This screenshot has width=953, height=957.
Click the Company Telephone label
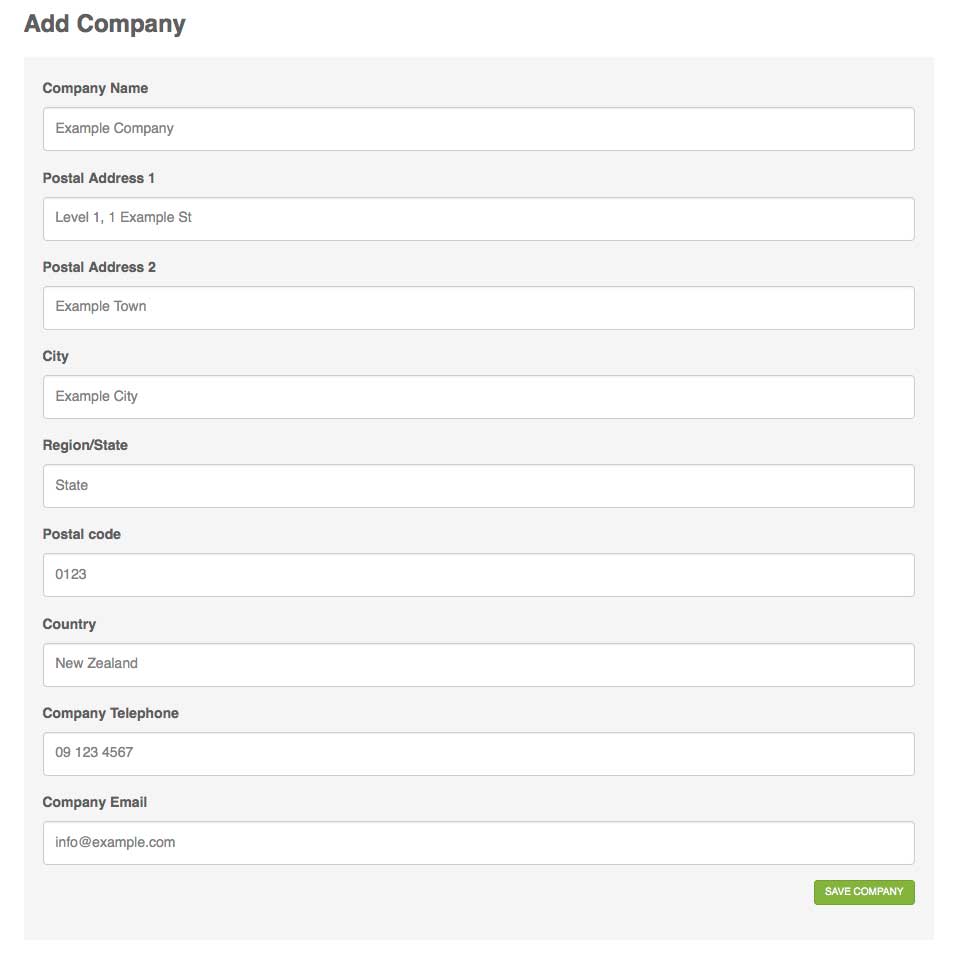[111, 713]
